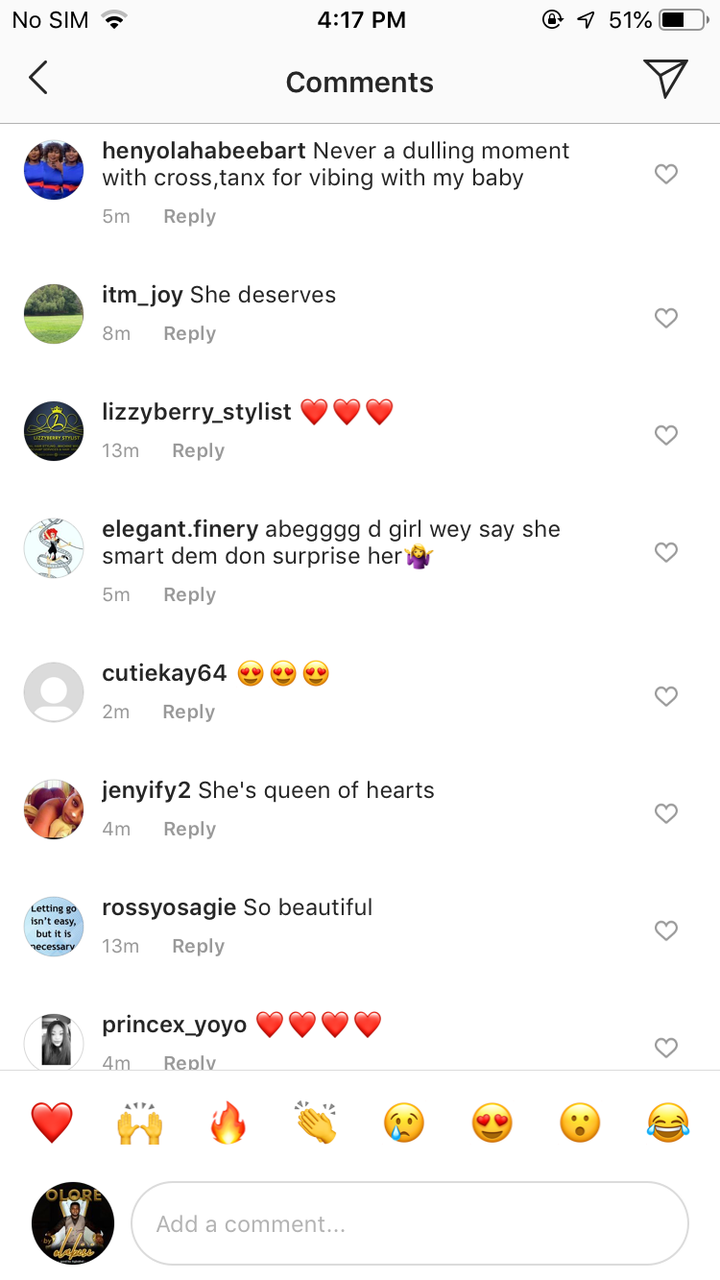Insert the red heart quick emoji
720x1280 pixels.
(52, 1122)
